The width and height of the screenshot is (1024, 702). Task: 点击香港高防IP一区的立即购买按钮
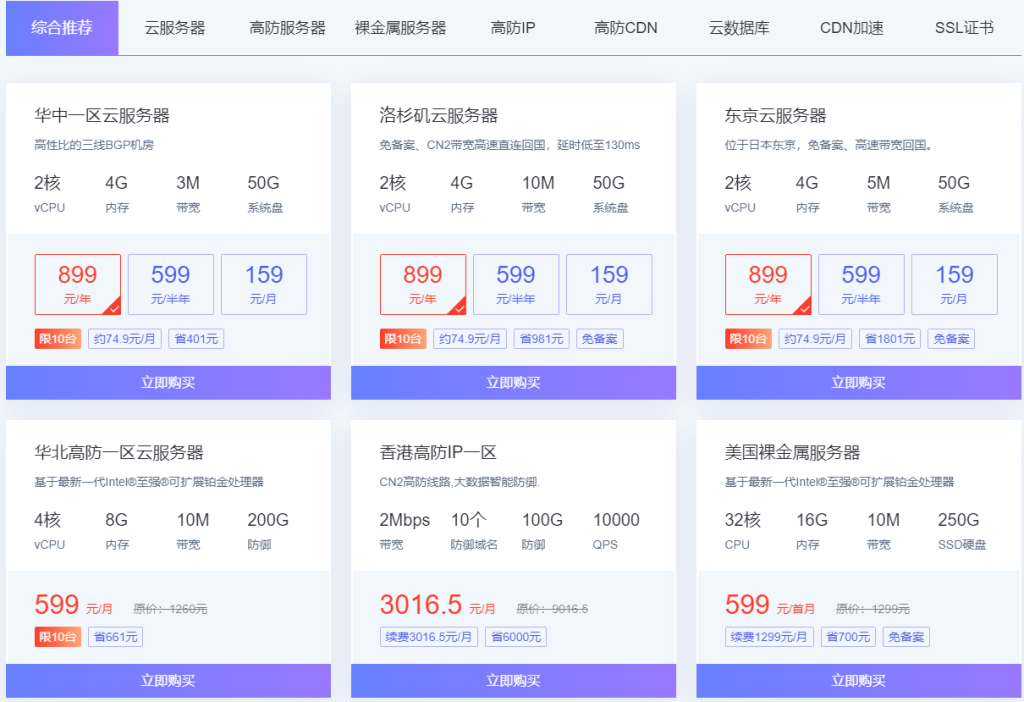[x=513, y=681]
